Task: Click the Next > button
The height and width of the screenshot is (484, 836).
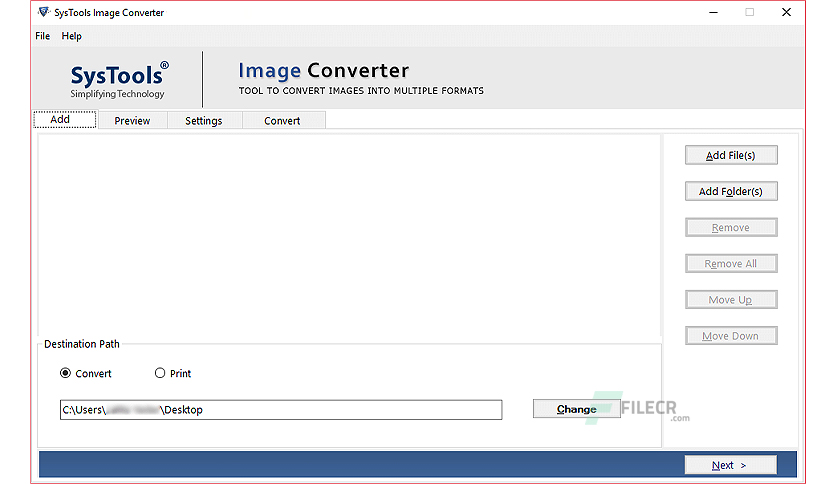Action: [x=730, y=465]
